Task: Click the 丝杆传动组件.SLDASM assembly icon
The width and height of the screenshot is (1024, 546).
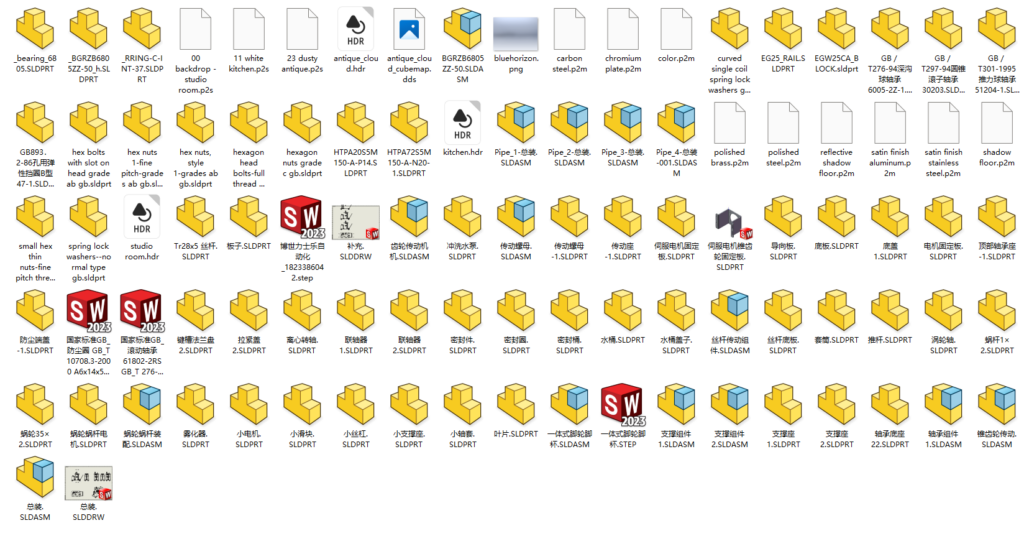Action: pyautogui.click(x=729, y=311)
